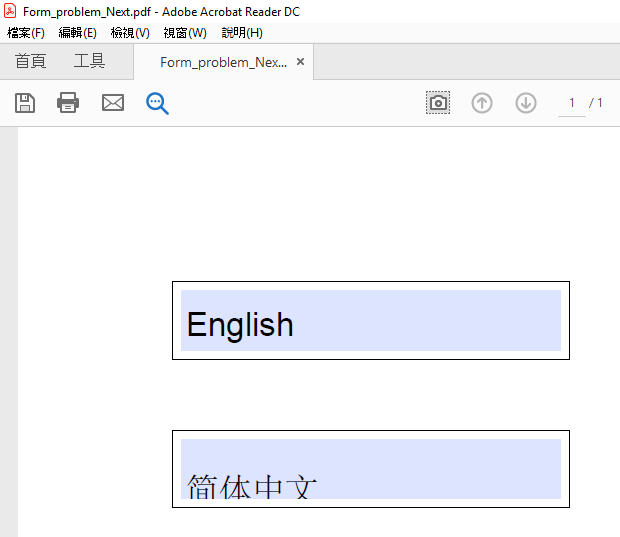The height and width of the screenshot is (537, 620).
Task: Click the Save file floppy disk icon
Action: pyautogui.click(x=25, y=103)
